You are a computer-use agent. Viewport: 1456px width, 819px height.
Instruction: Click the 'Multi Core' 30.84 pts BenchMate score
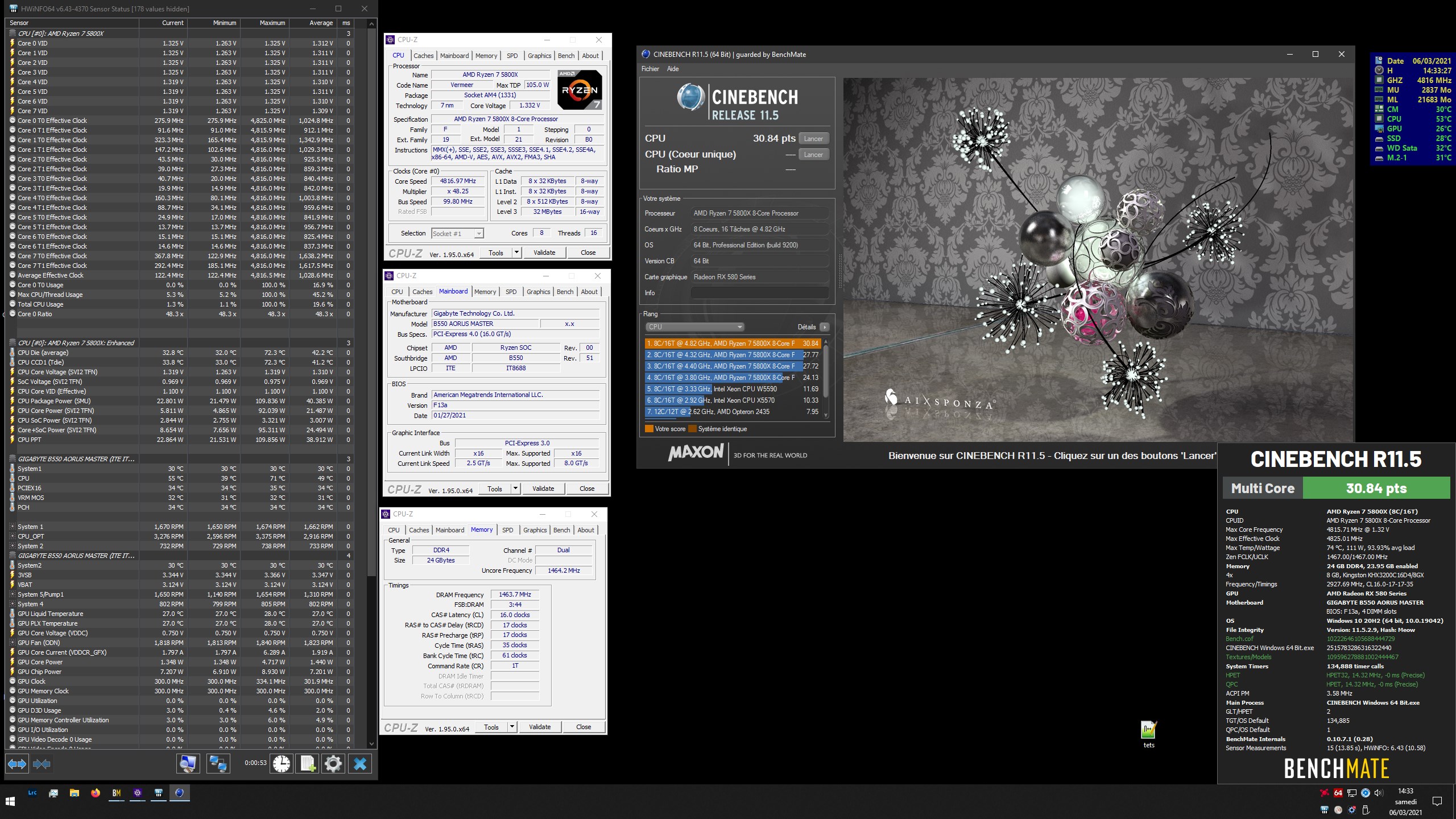point(1337,488)
